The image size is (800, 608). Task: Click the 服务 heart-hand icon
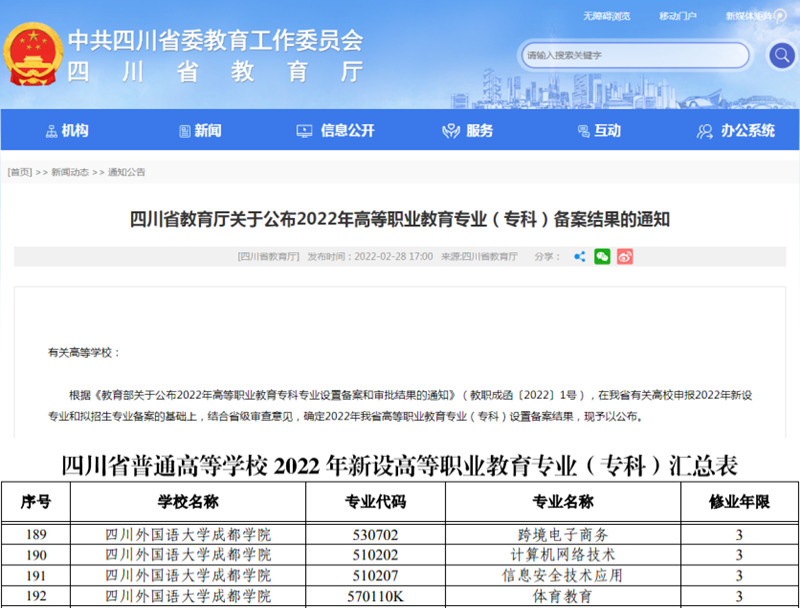[450, 131]
